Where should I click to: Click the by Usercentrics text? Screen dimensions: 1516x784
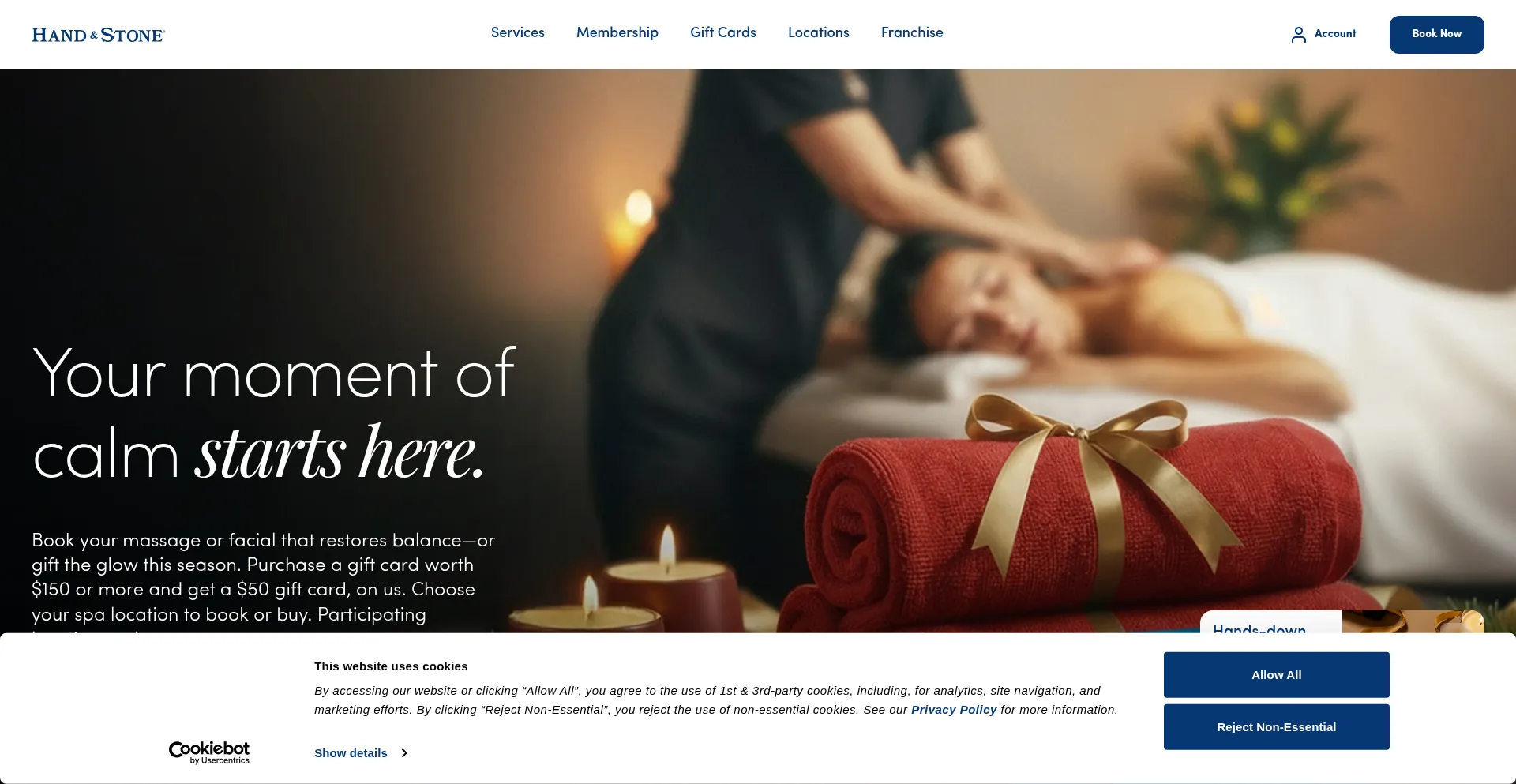(220, 760)
